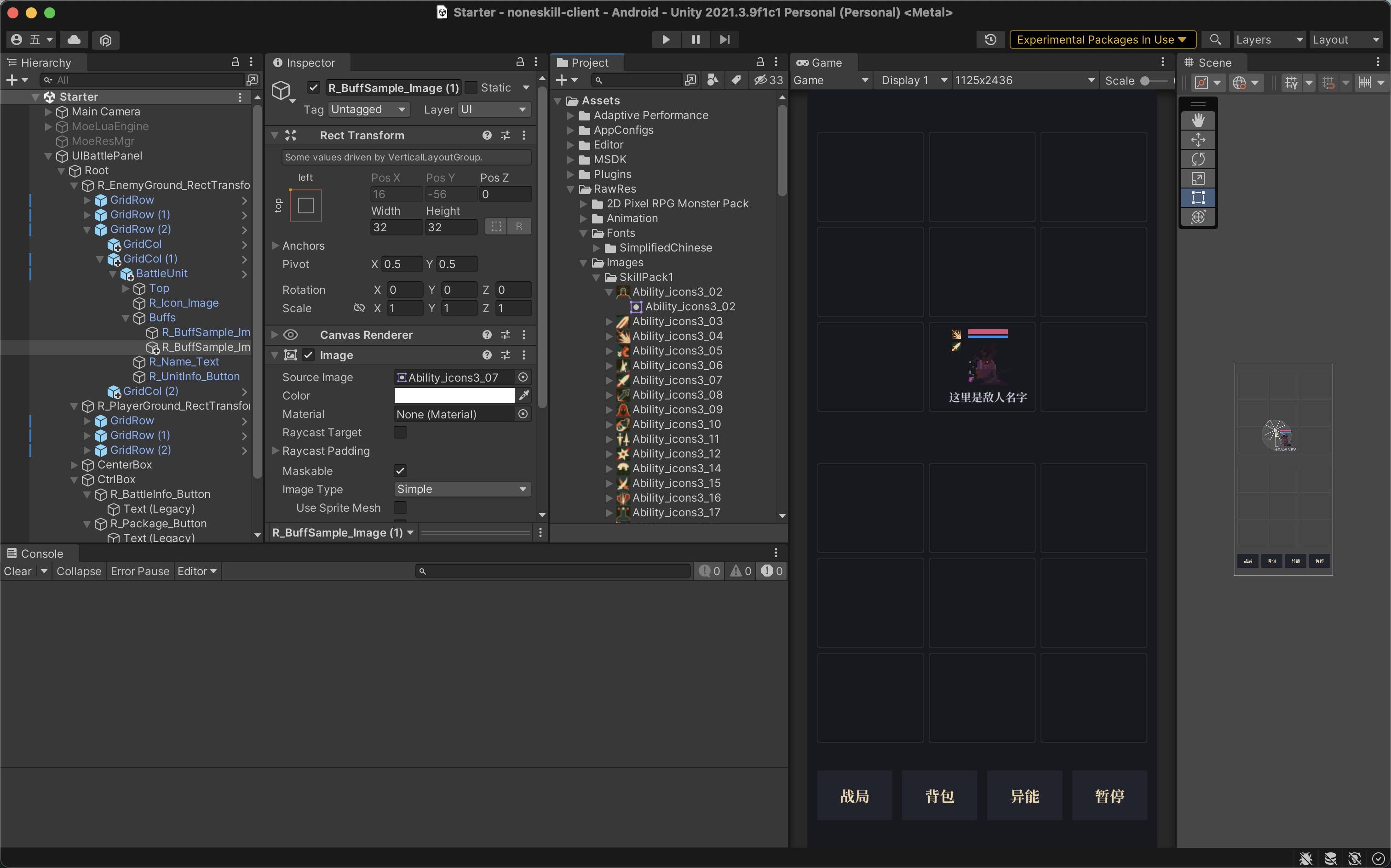The height and width of the screenshot is (868, 1391).
Task: Select the Move tool in Scene toolbar
Action: point(1198,140)
